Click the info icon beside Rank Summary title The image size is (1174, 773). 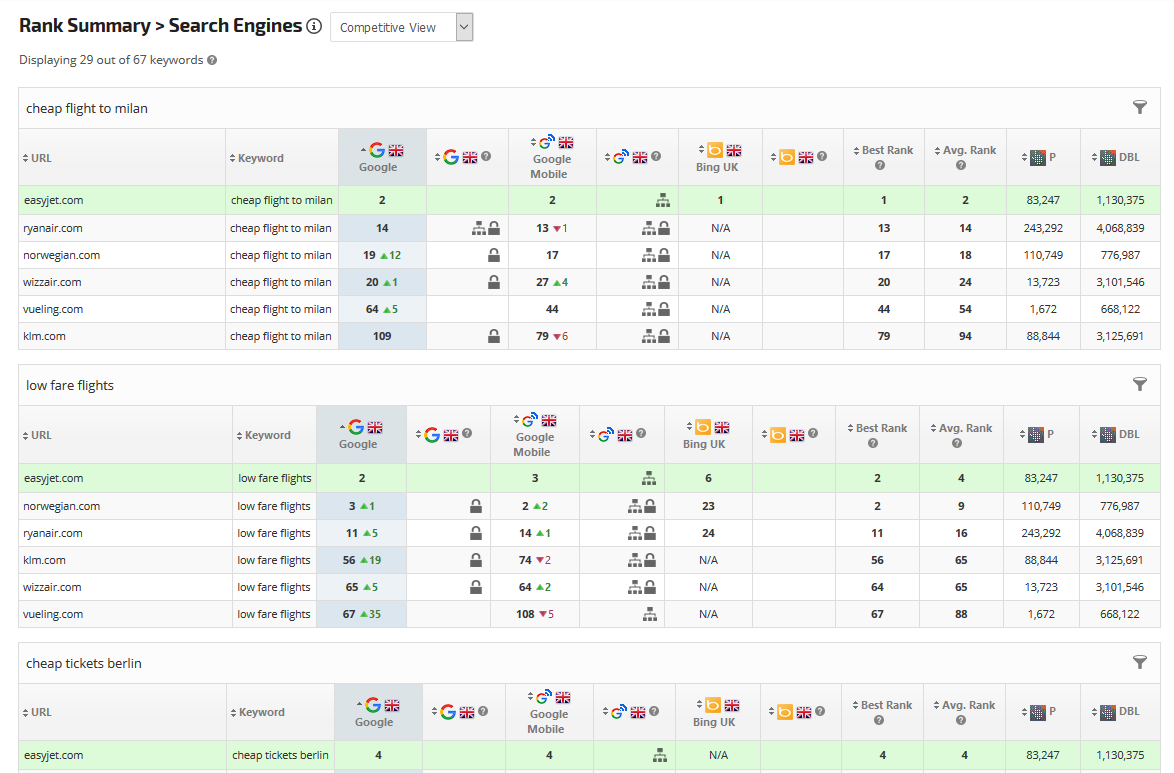[314, 27]
